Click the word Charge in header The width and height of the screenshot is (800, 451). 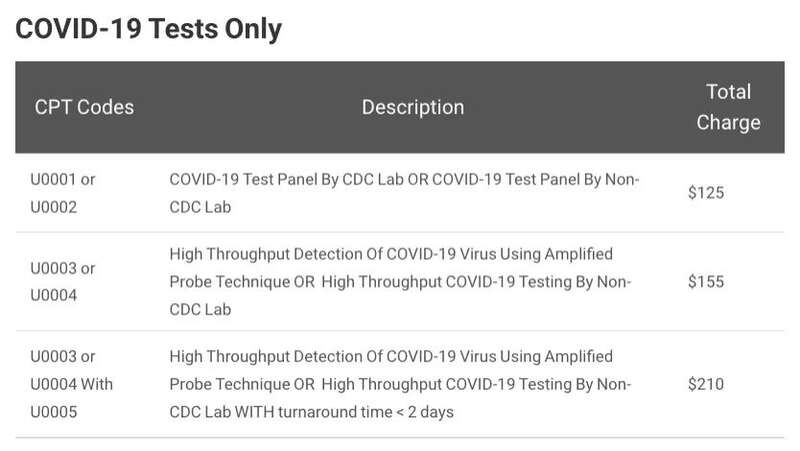pyautogui.click(x=728, y=123)
